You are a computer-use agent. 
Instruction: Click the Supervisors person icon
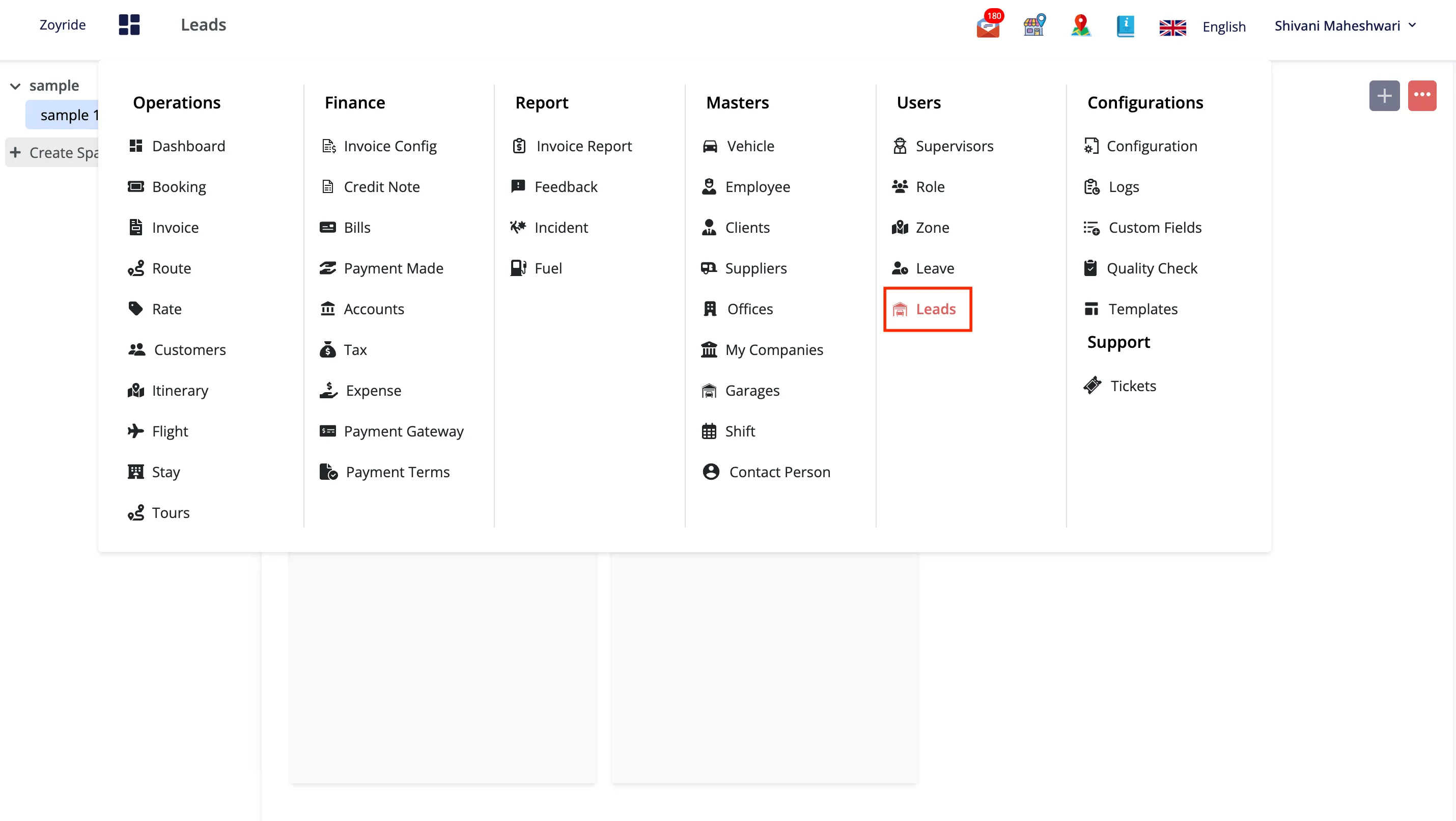pyautogui.click(x=900, y=146)
